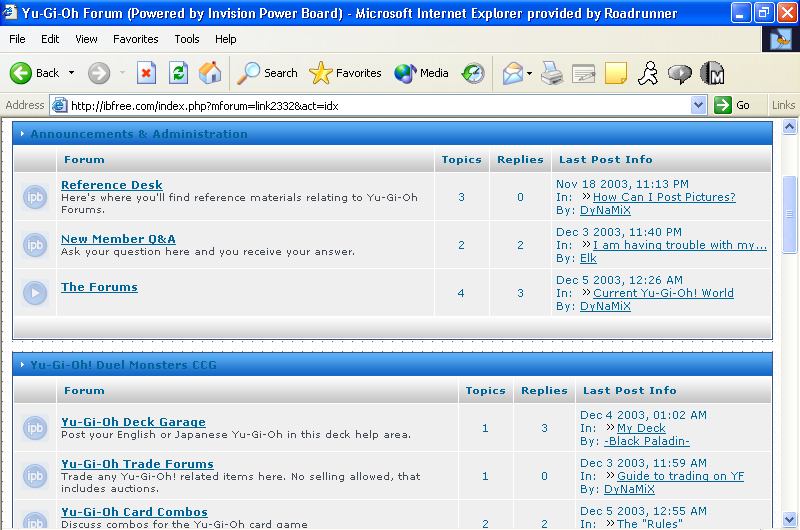The image size is (800, 530).
Task: Go back with the Back arrow button
Action: (34, 73)
